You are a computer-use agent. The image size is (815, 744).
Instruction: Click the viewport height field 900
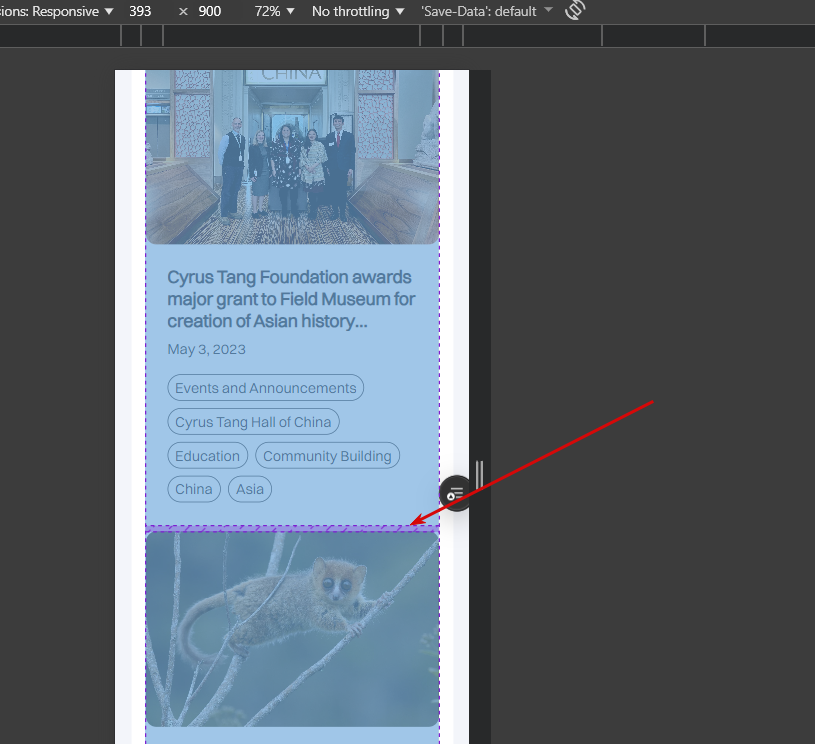coord(210,11)
